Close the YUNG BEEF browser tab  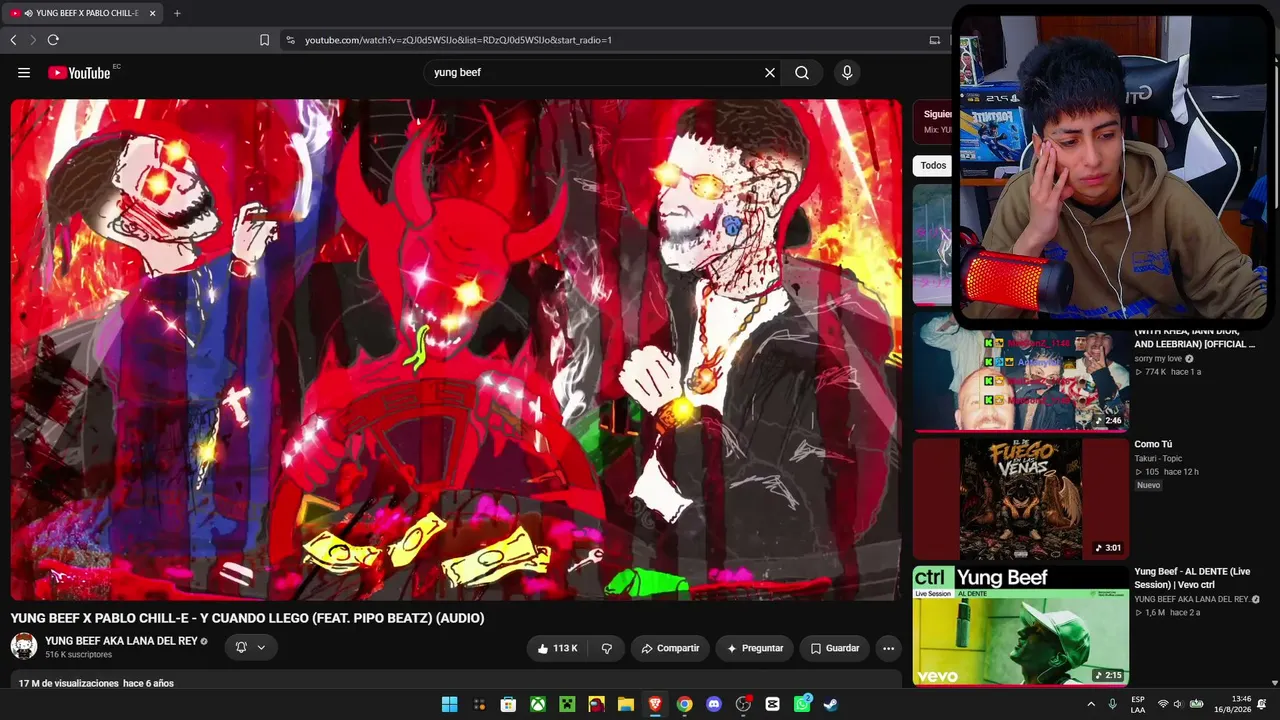152,13
